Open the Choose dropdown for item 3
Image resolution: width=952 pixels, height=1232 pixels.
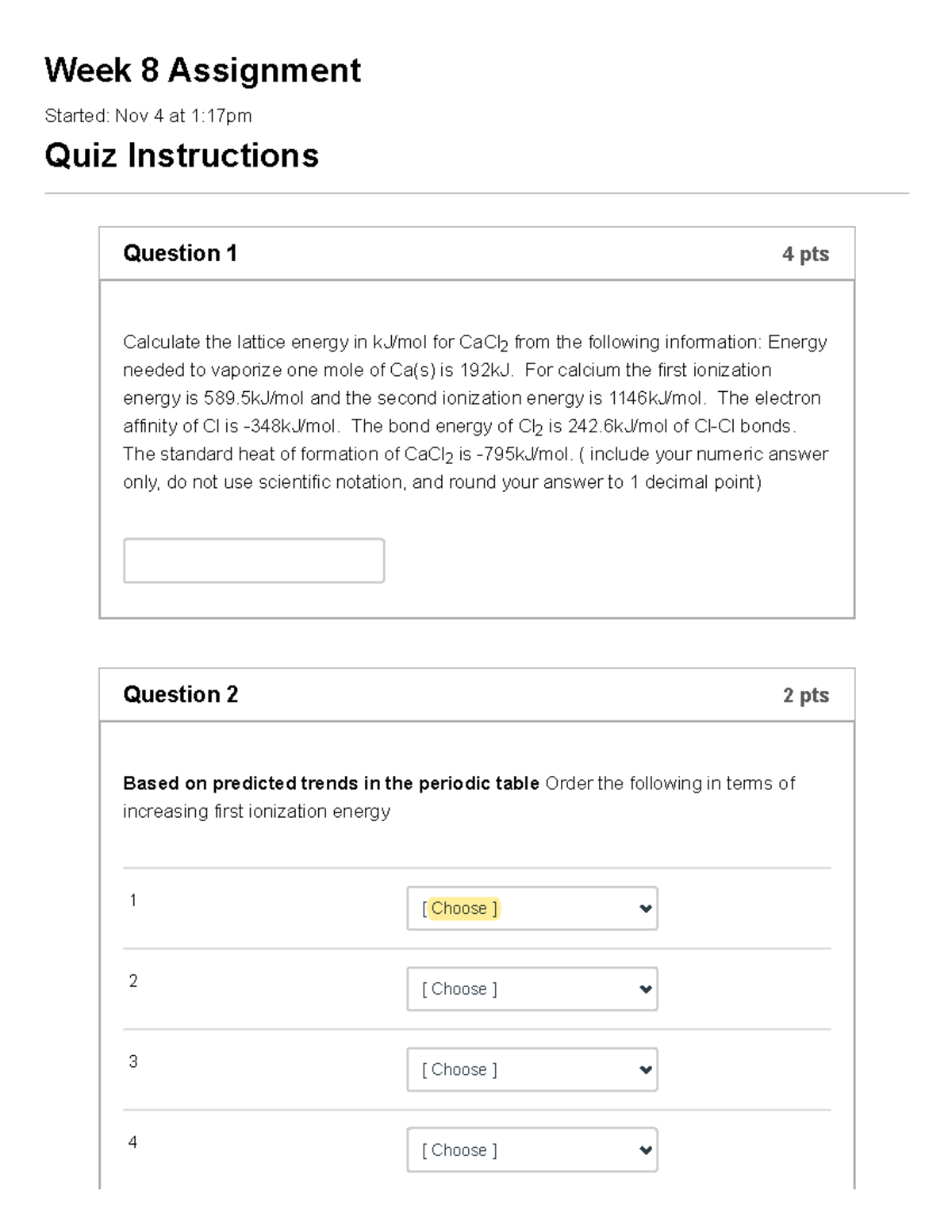532,1069
